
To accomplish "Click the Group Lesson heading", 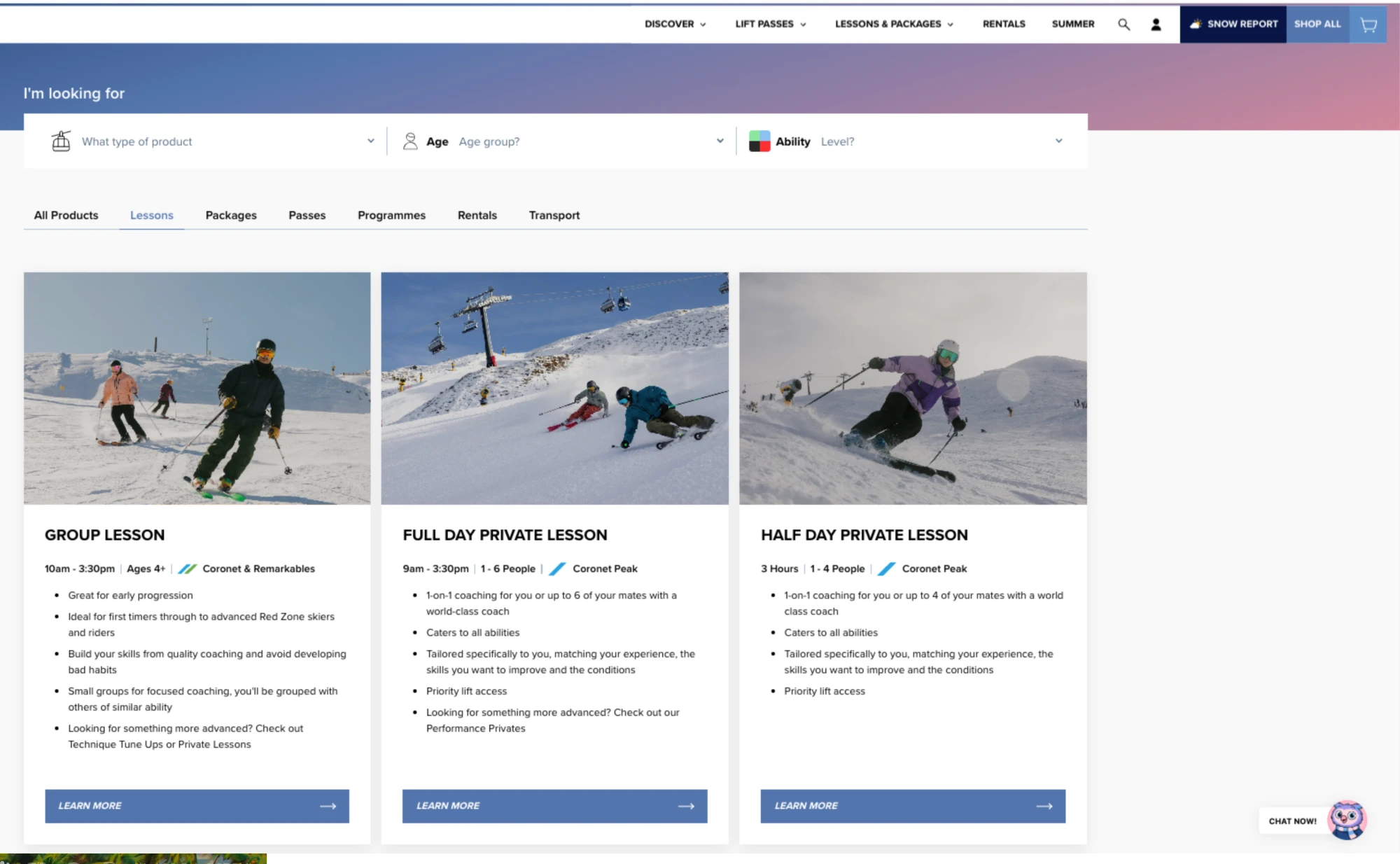I will pos(105,535).
